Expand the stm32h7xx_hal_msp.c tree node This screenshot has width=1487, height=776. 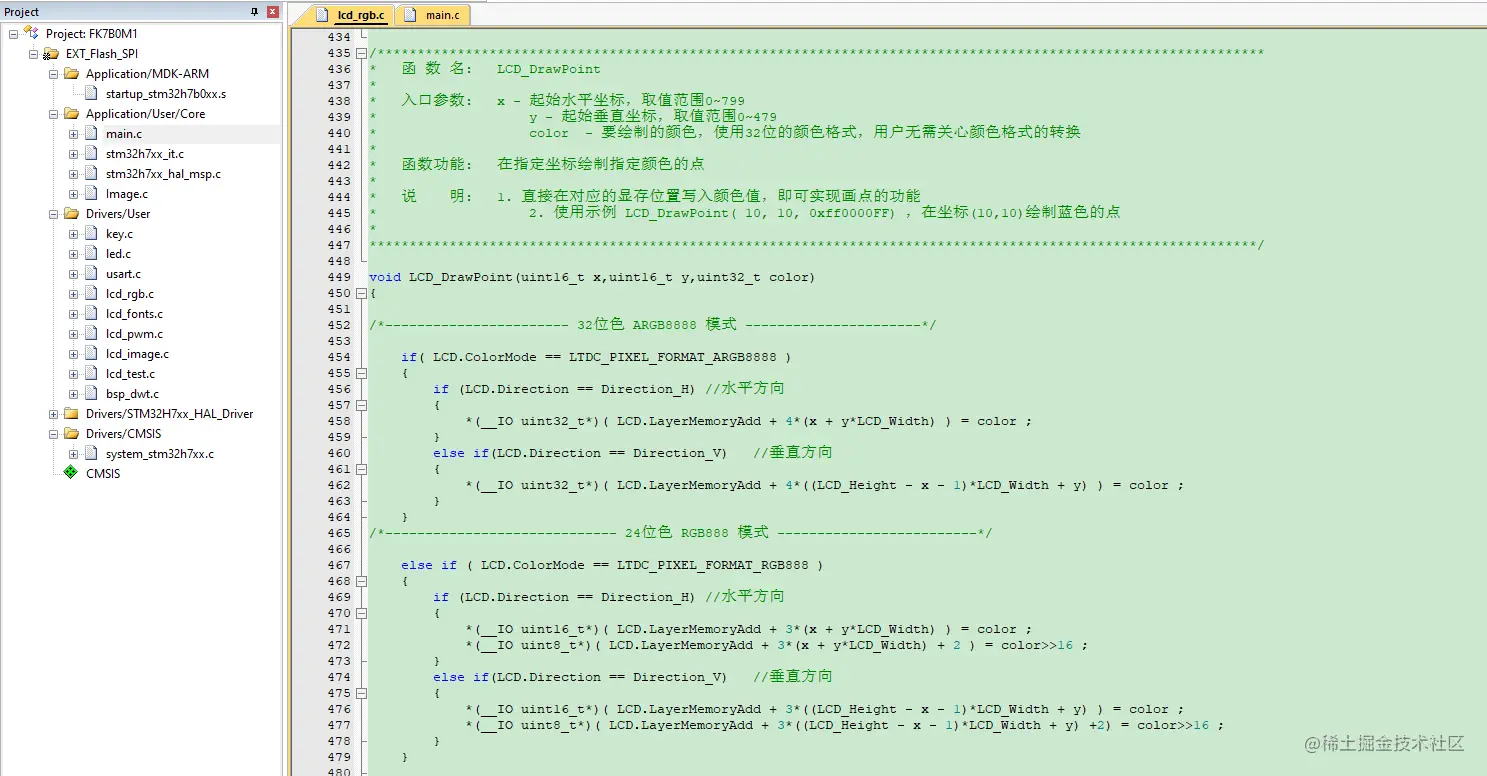coord(74,174)
